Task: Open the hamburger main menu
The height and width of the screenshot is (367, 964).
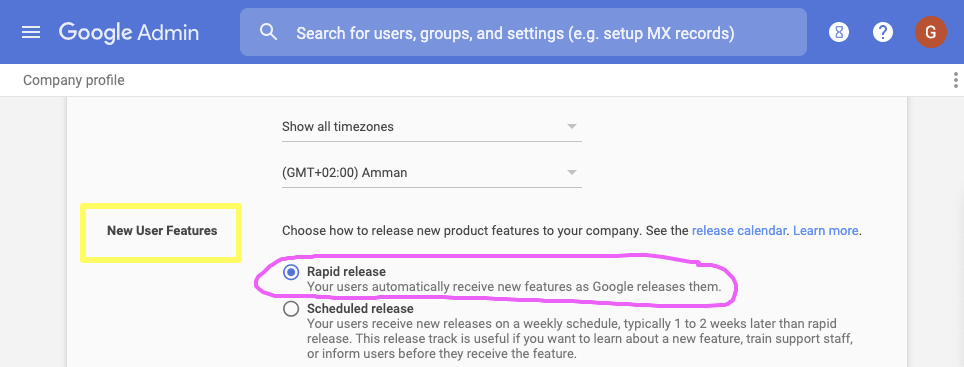Action: click(x=31, y=32)
